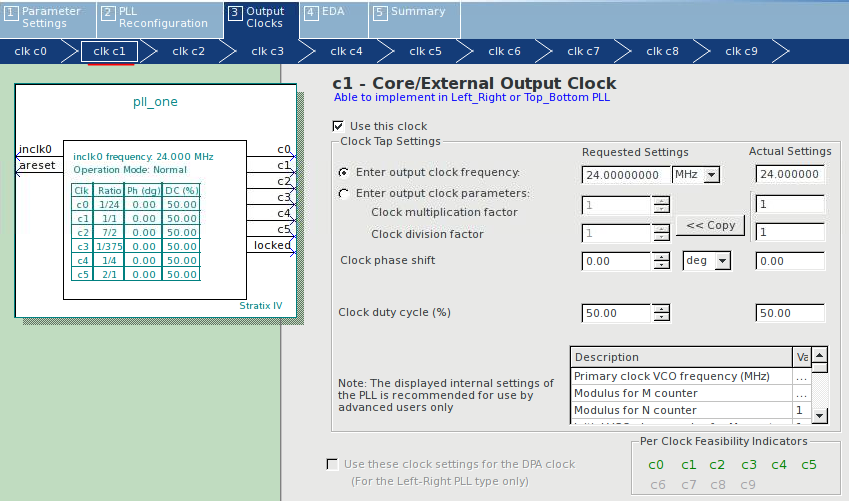
Task: Select the clk c6 page
Action: click(x=505, y=51)
